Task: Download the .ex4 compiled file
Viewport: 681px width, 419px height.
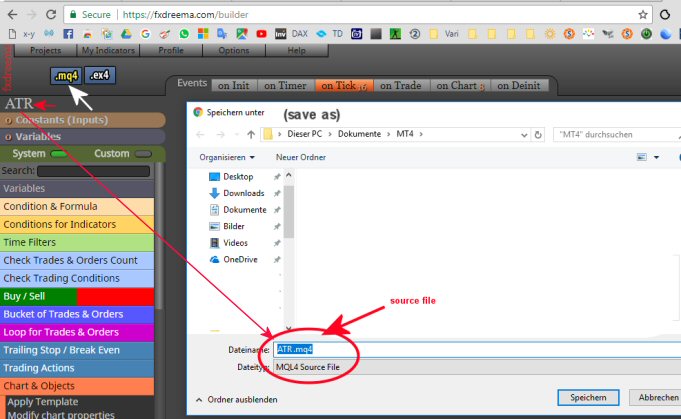Action: 100,75
